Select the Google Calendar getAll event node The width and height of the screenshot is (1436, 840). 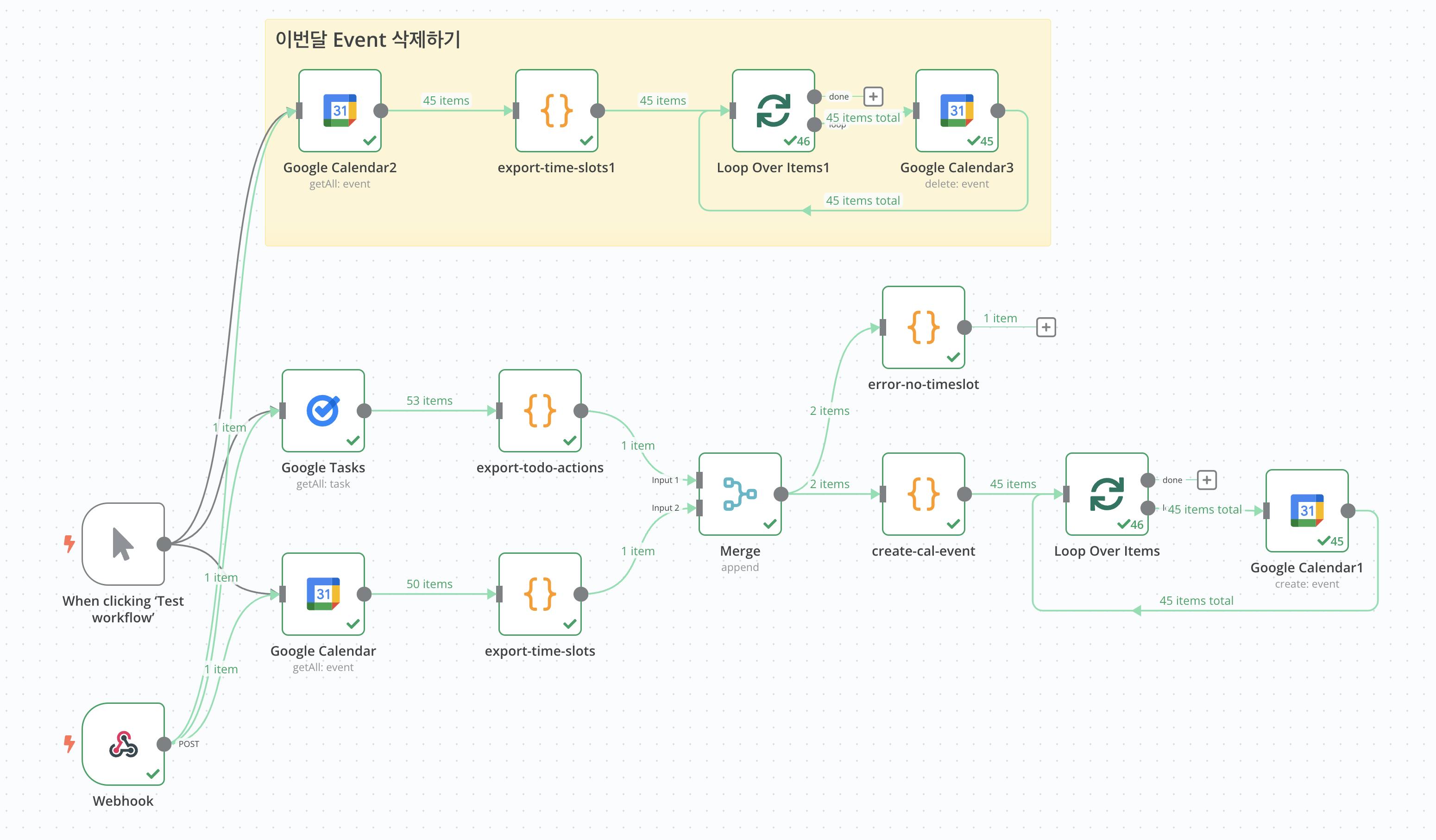pyautogui.click(x=323, y=594)
